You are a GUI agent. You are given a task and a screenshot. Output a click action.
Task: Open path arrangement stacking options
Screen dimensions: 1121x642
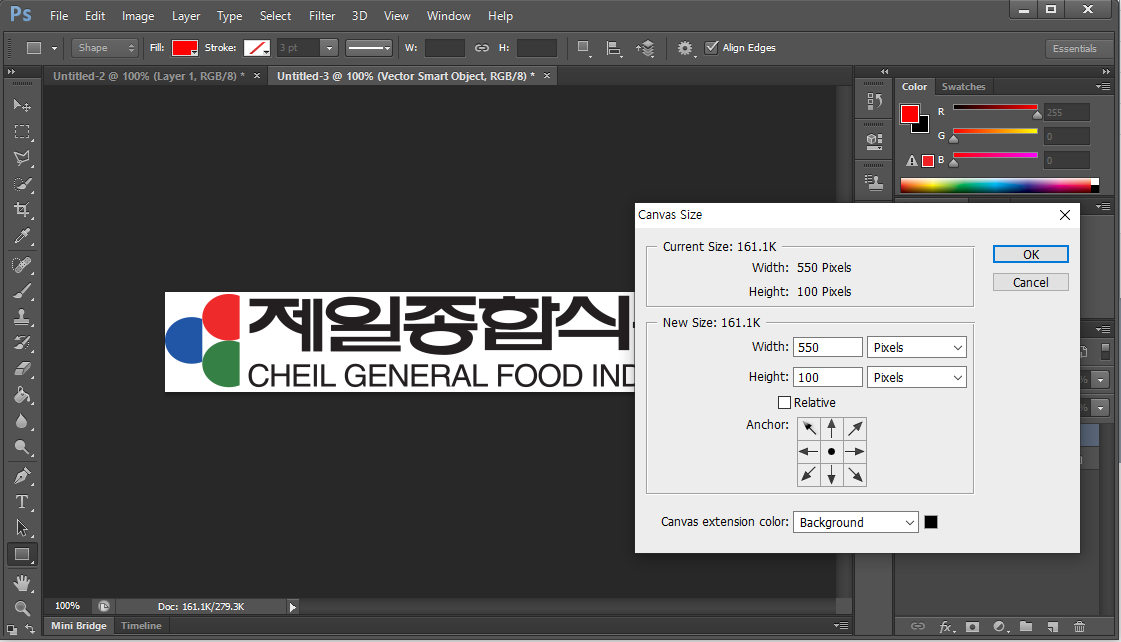[x=645, y=48]
